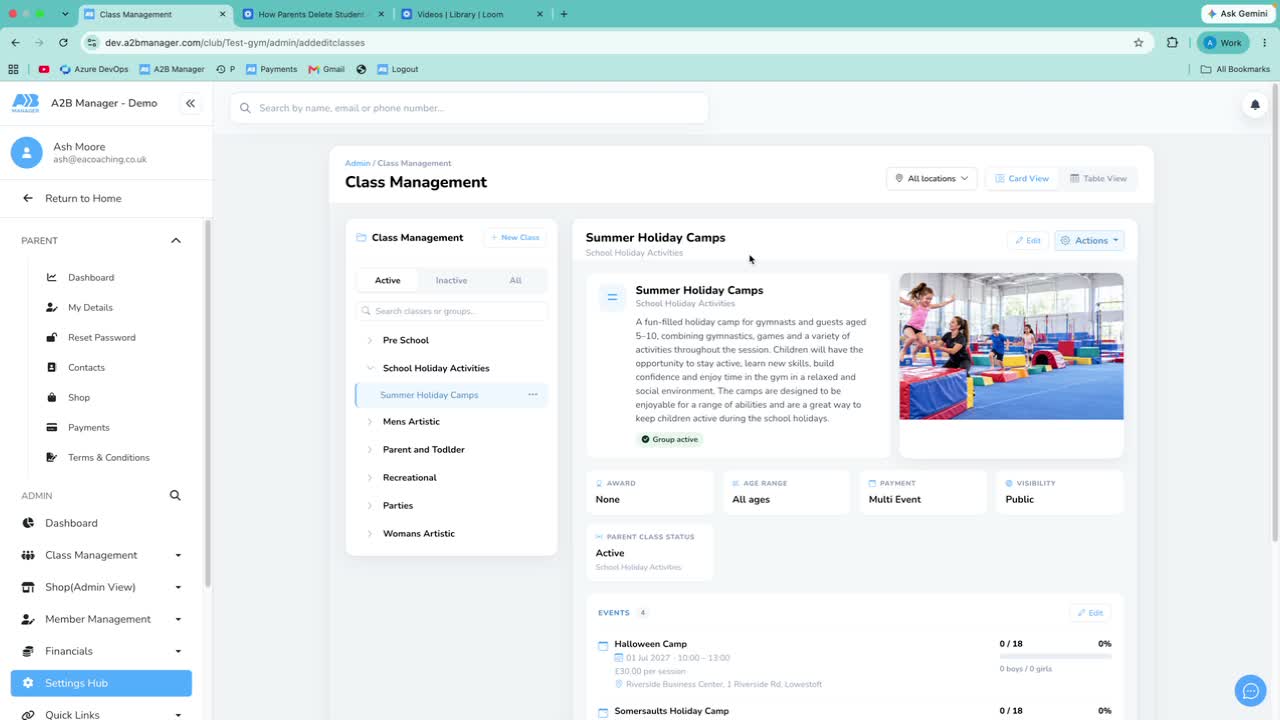Edit the Summer Holiday Camps class
This screenshot has width=1280, height=720.
[x=1028, y=240]
